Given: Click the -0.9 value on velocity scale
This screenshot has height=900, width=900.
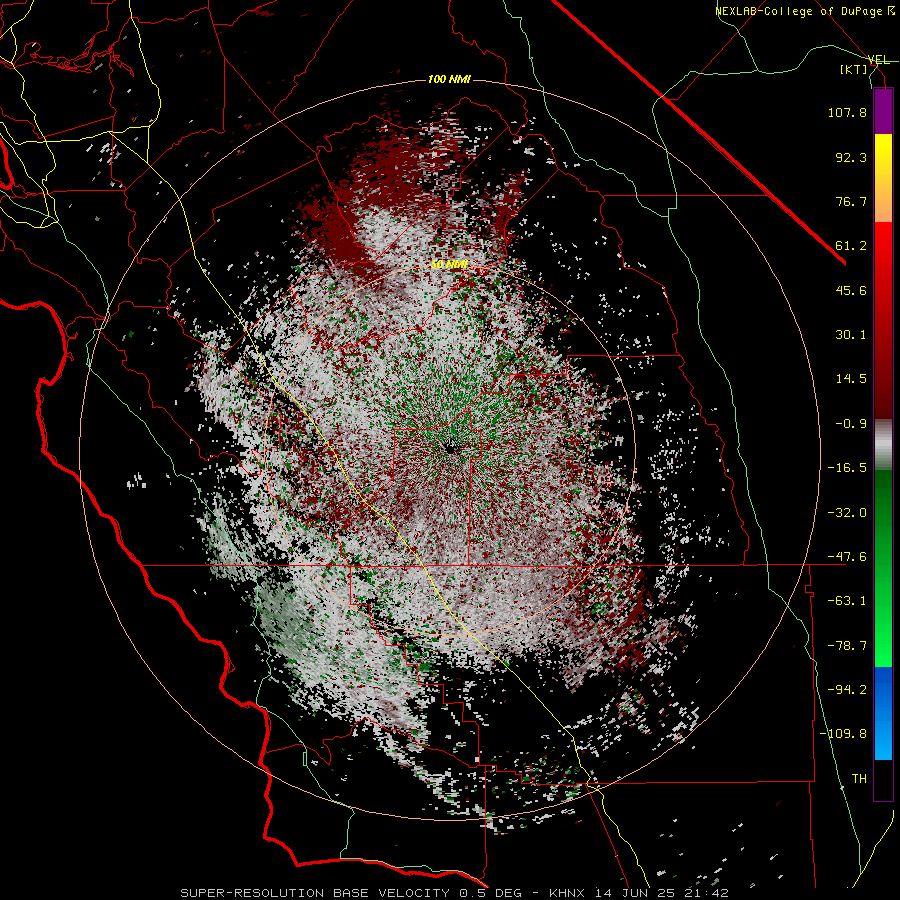Looking at the screenshot, I should pos(851,424).
